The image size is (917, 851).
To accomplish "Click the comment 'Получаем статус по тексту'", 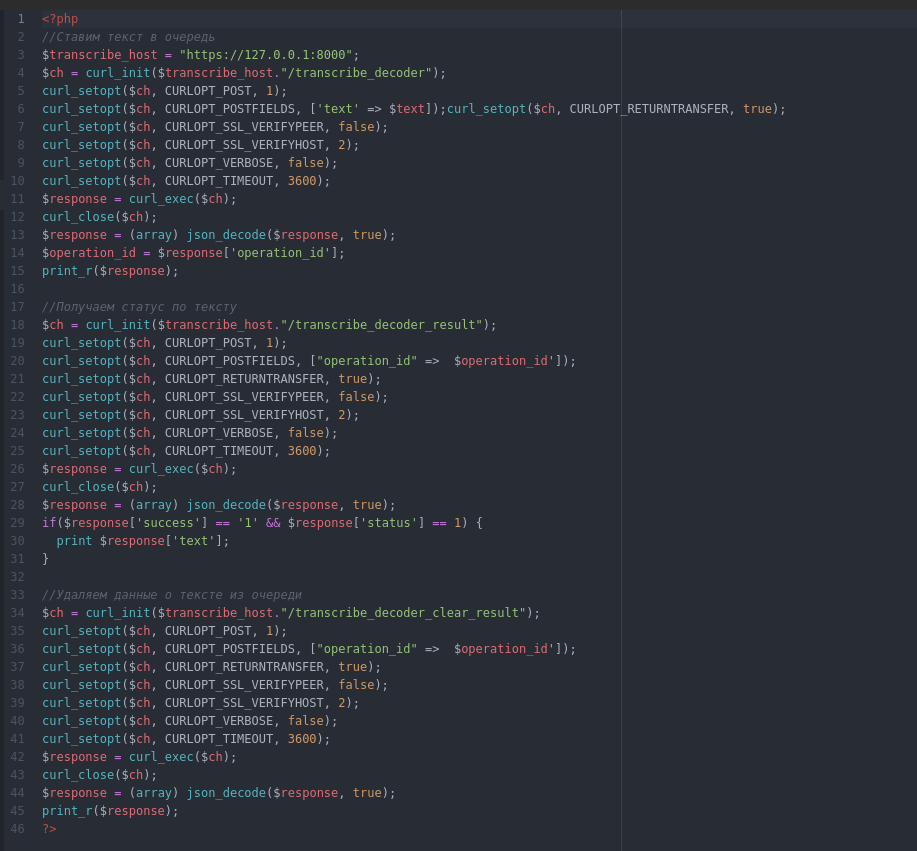I will (x=139, y=307).
